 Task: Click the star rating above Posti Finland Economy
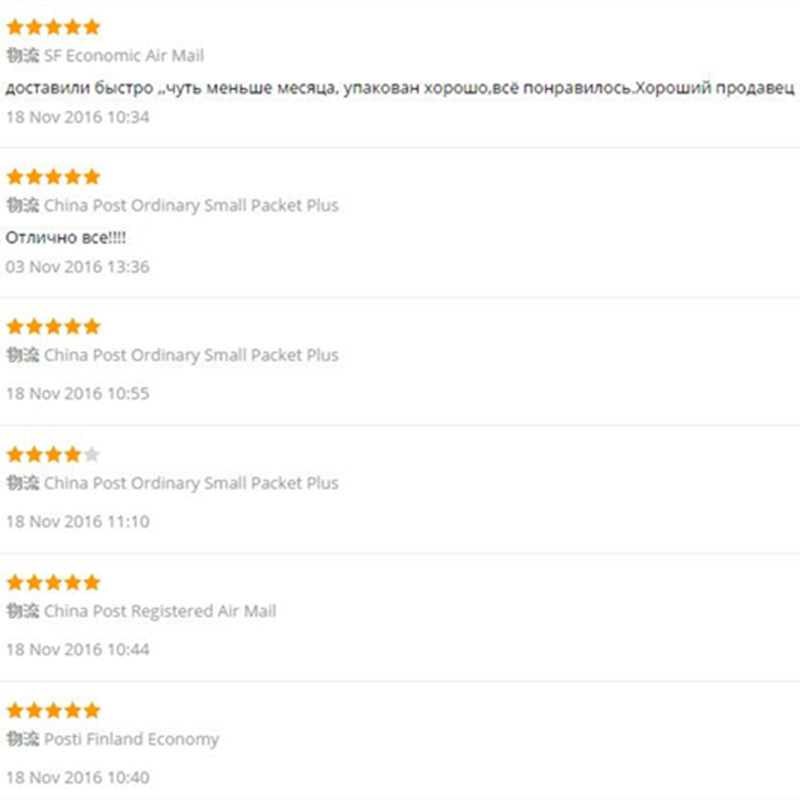click(x=53, y=711)
